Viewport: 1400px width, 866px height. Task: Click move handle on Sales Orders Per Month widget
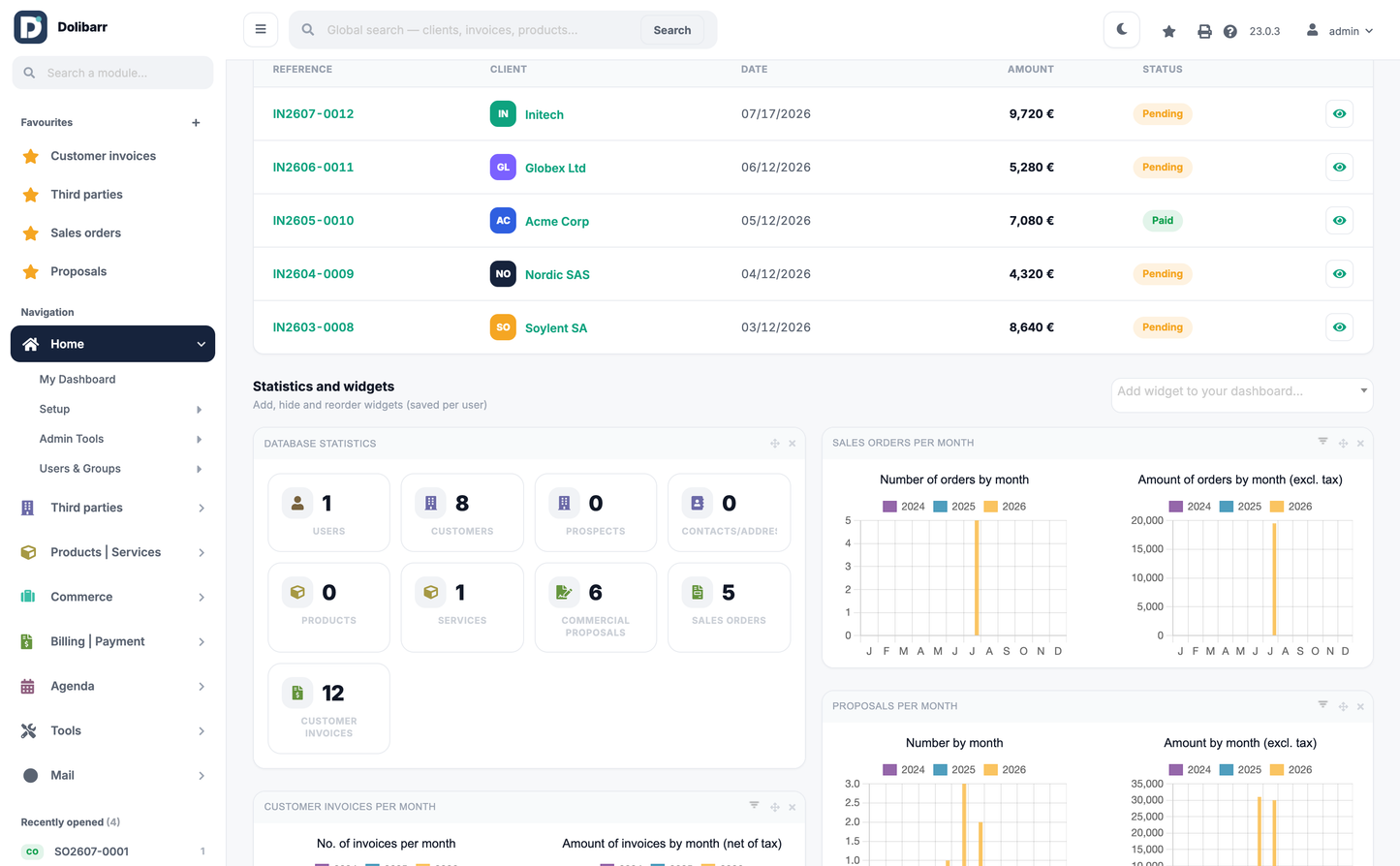pyautogui.click(x=1343, y=444)
